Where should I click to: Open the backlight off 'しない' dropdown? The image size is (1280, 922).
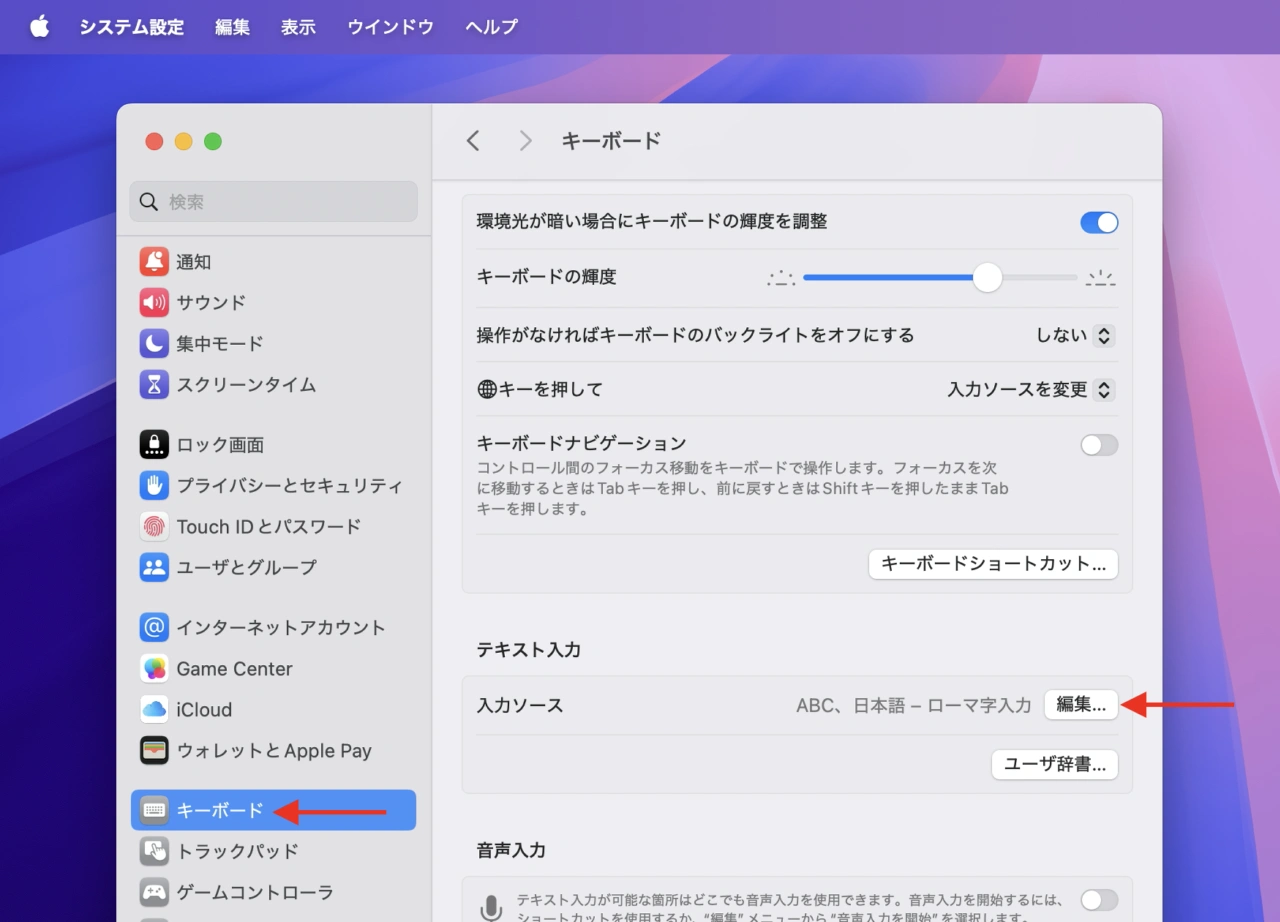click(1076, 336)
